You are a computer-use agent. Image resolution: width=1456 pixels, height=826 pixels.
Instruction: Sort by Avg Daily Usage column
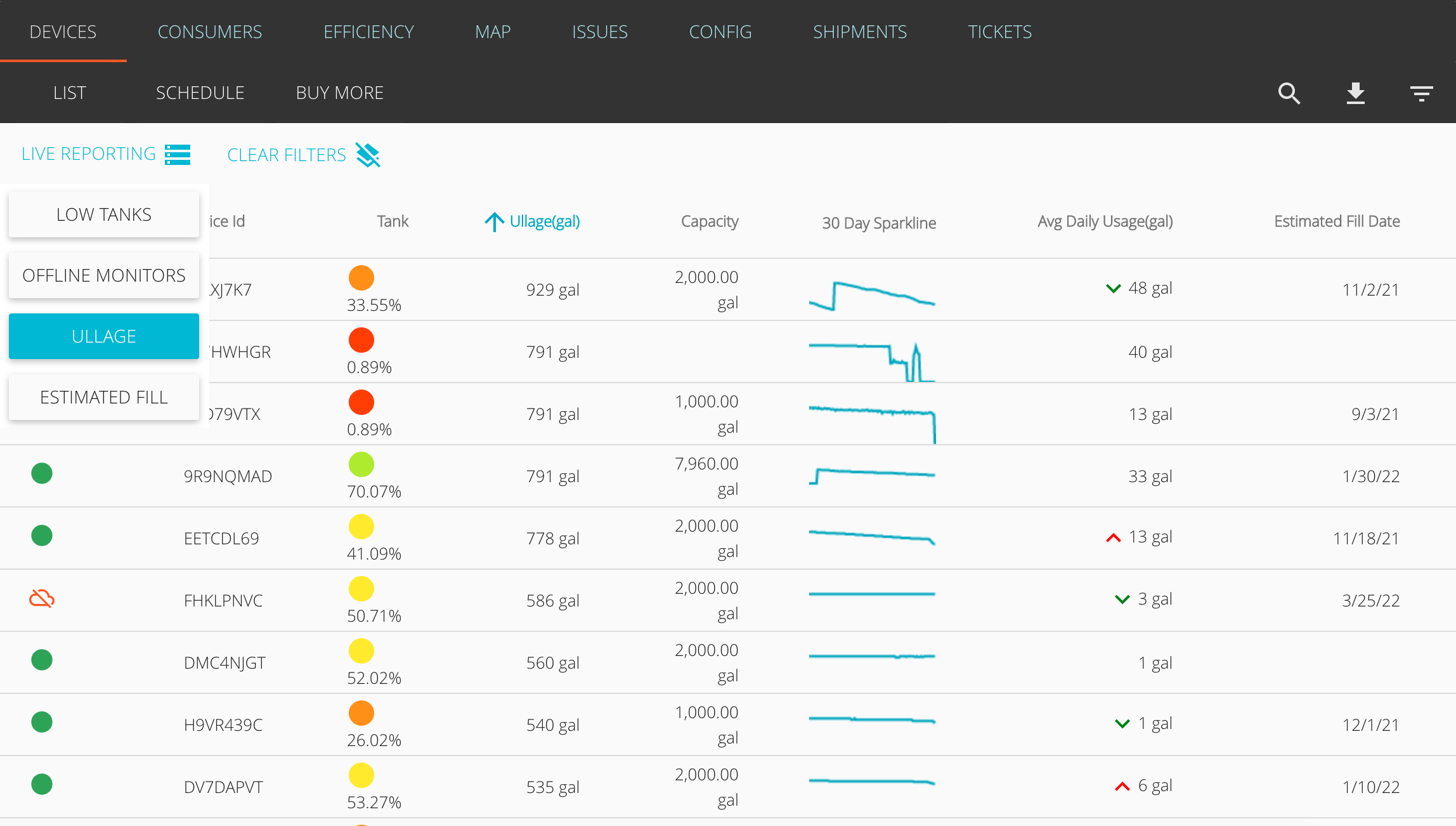[1105, 221]
